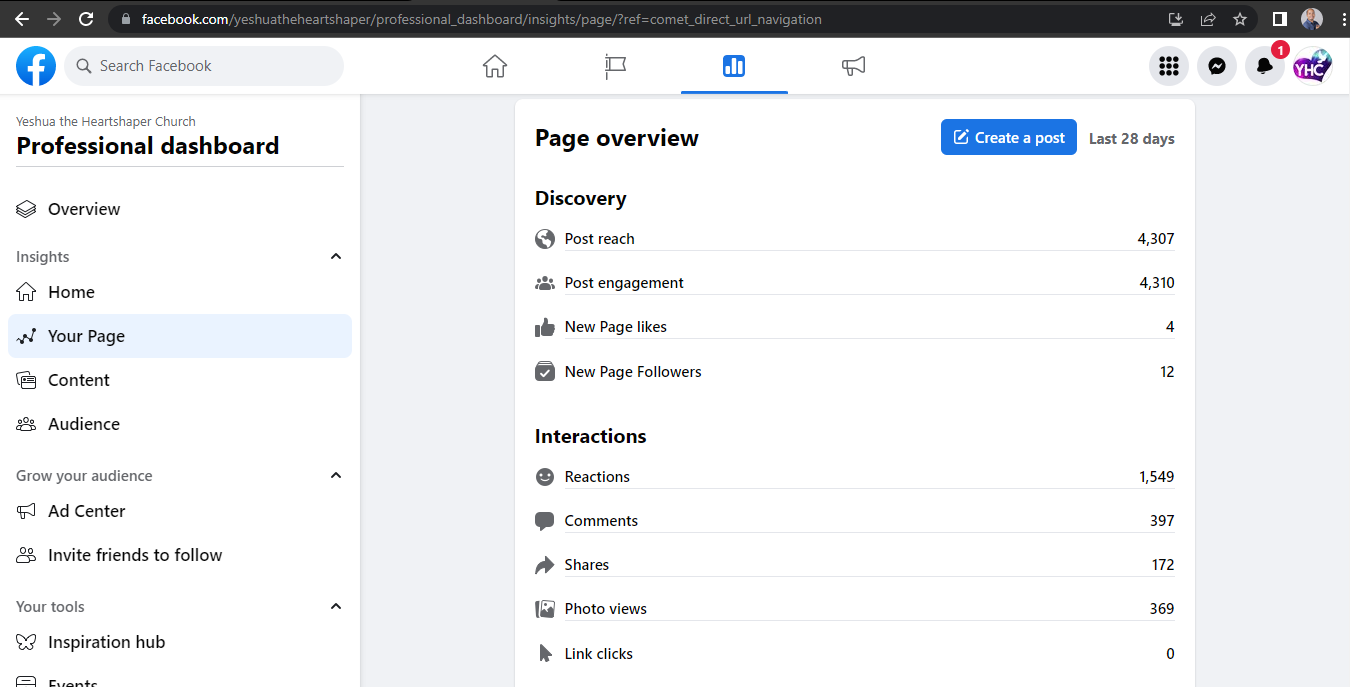Select Audience in the sidebar

(84, 424)
